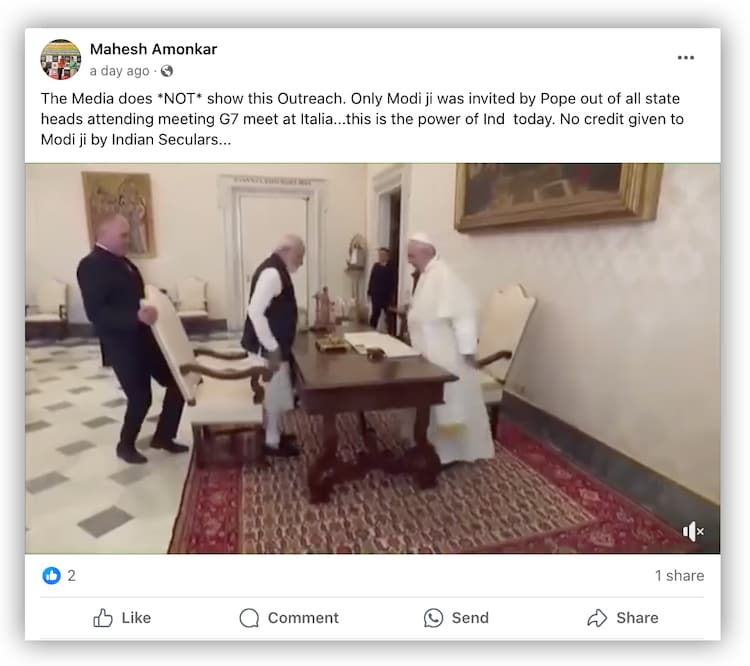Click the 'a day ago' timestamp
Screen dimensions: 750x666
pos(120,71)
